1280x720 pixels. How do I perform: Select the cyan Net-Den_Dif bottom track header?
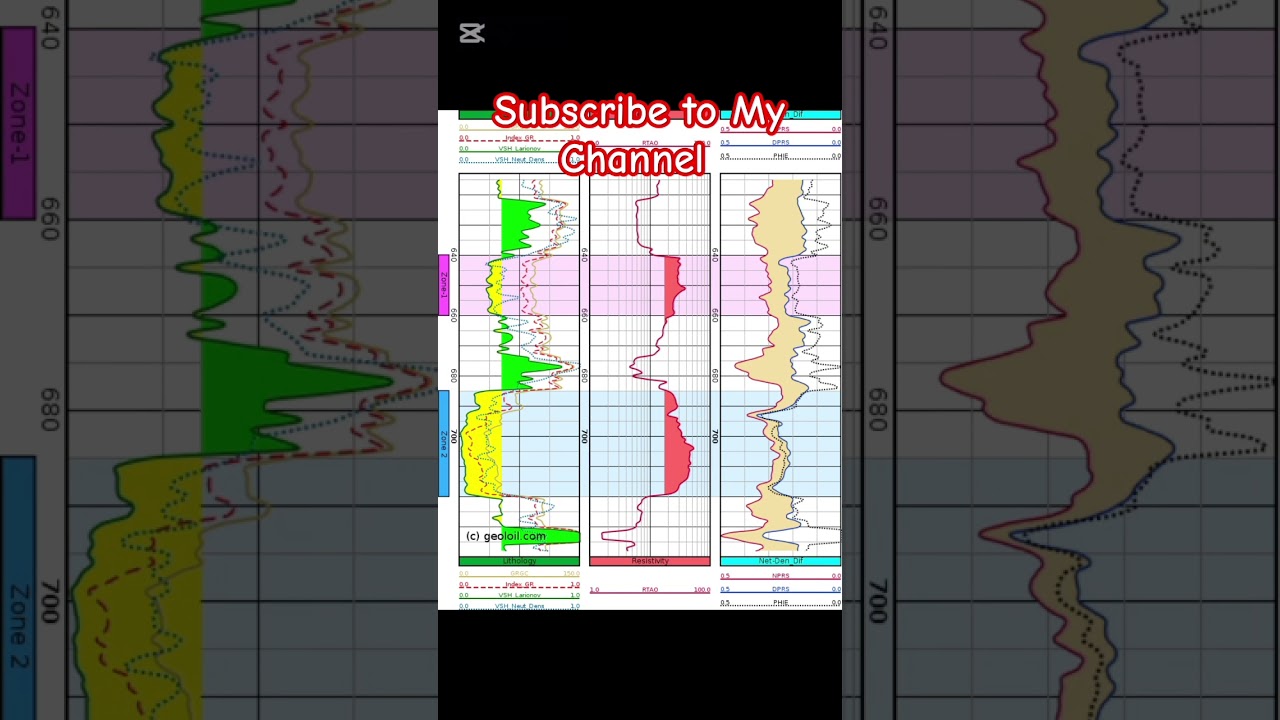tap(780, 561)
